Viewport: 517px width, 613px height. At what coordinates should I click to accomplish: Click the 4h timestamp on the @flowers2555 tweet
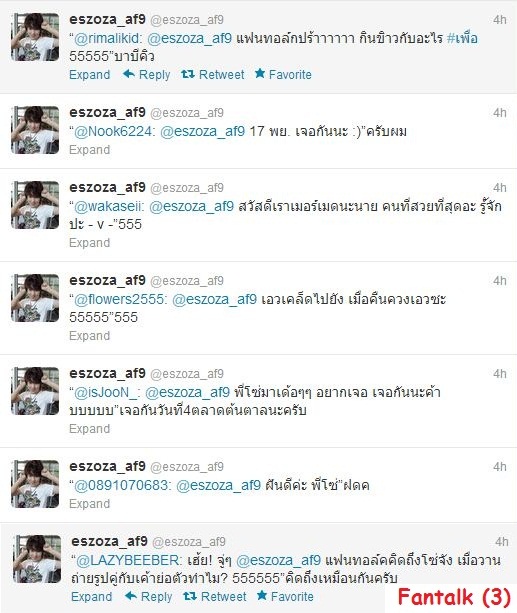coord(499,281)
